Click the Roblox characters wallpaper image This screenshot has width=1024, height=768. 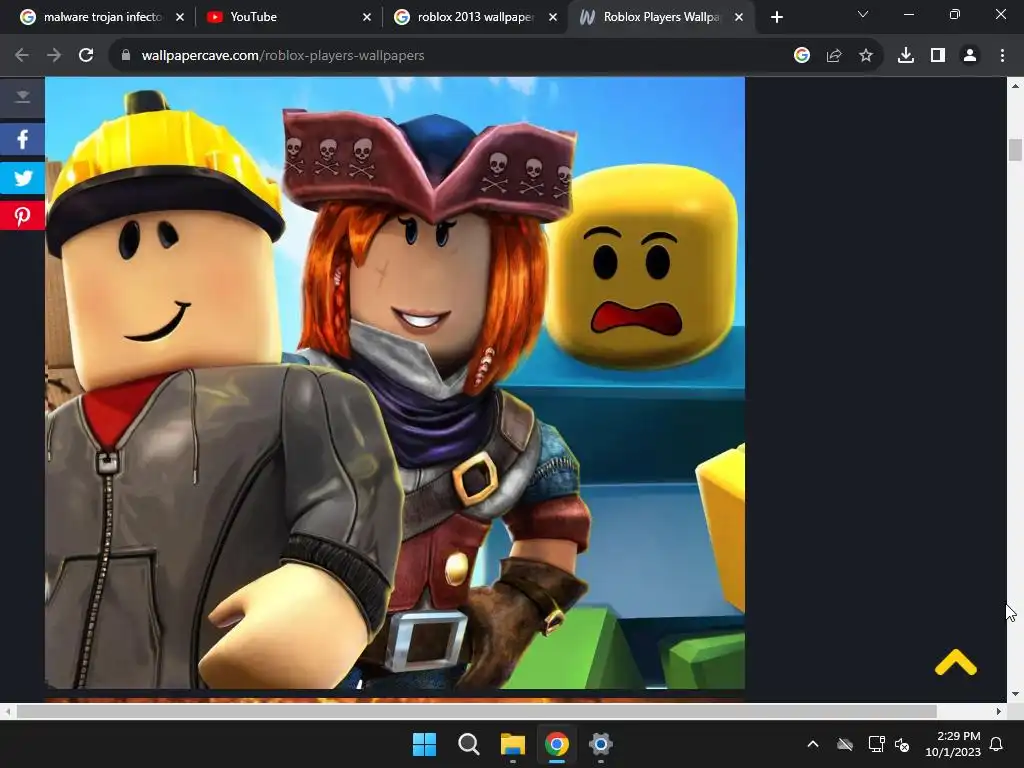(395, 383)
